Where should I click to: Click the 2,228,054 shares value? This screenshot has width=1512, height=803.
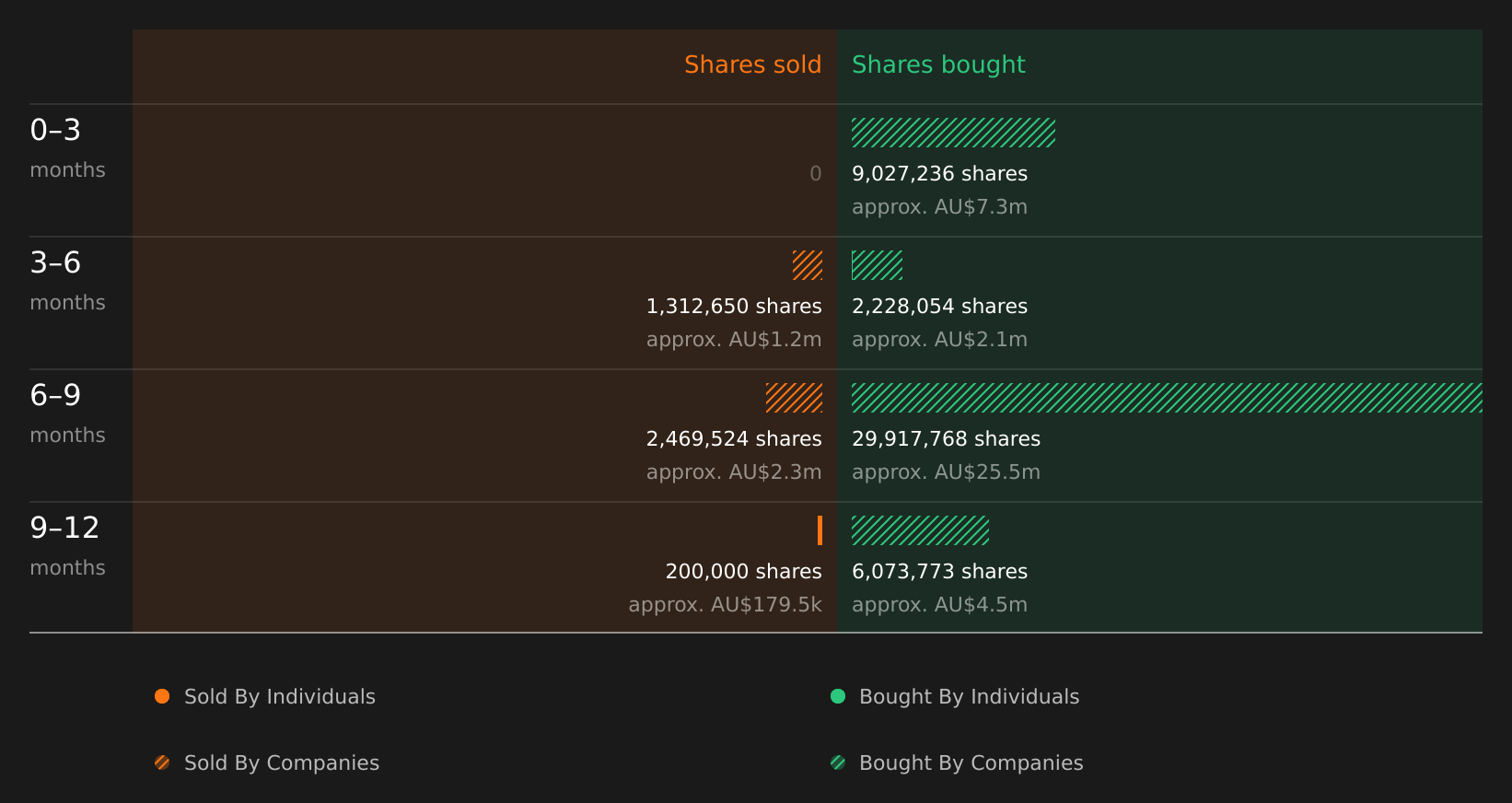(939, 307)
